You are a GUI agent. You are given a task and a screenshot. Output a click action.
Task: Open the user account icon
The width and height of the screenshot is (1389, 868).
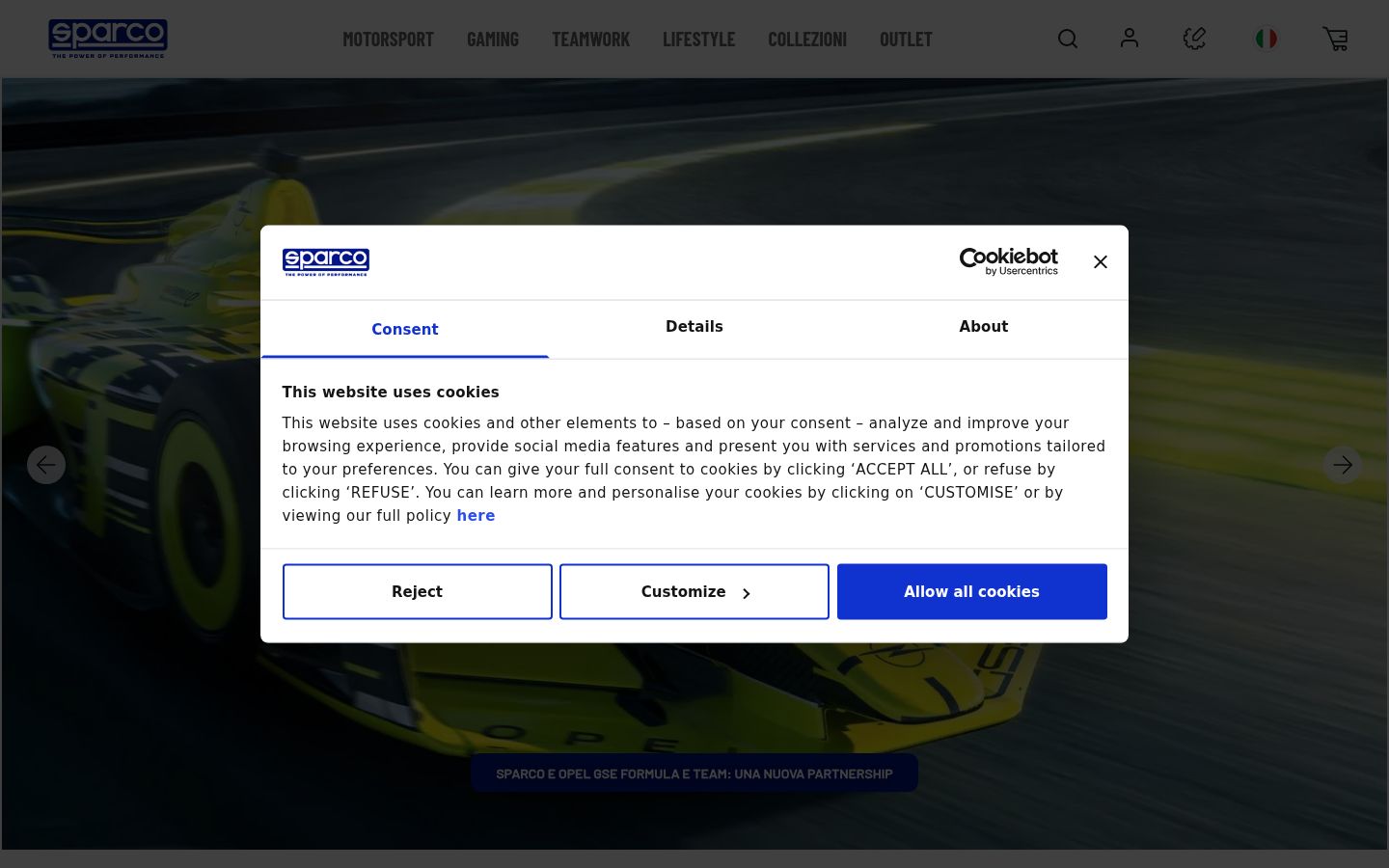tap(1130, 38)
